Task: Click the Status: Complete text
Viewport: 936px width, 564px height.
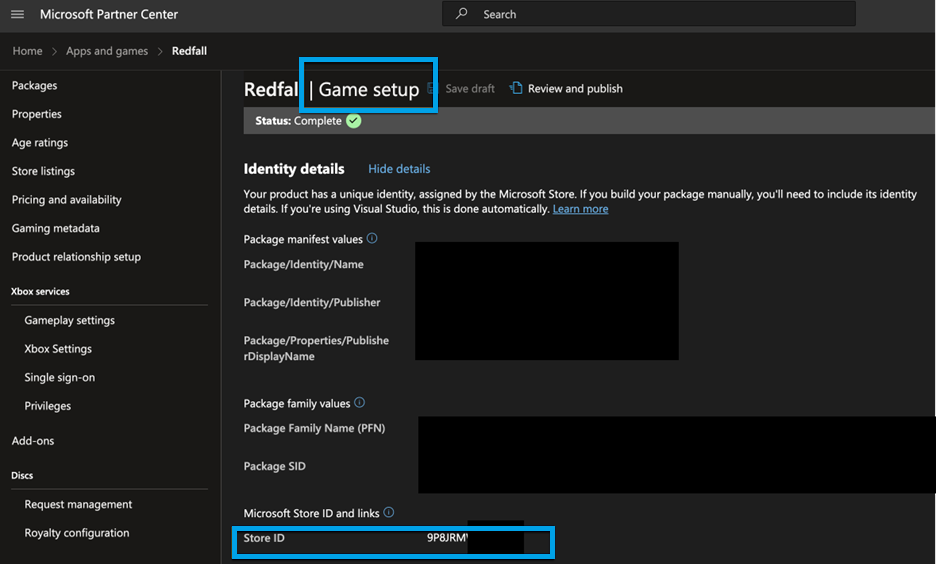Action: (x=298, y=121)
